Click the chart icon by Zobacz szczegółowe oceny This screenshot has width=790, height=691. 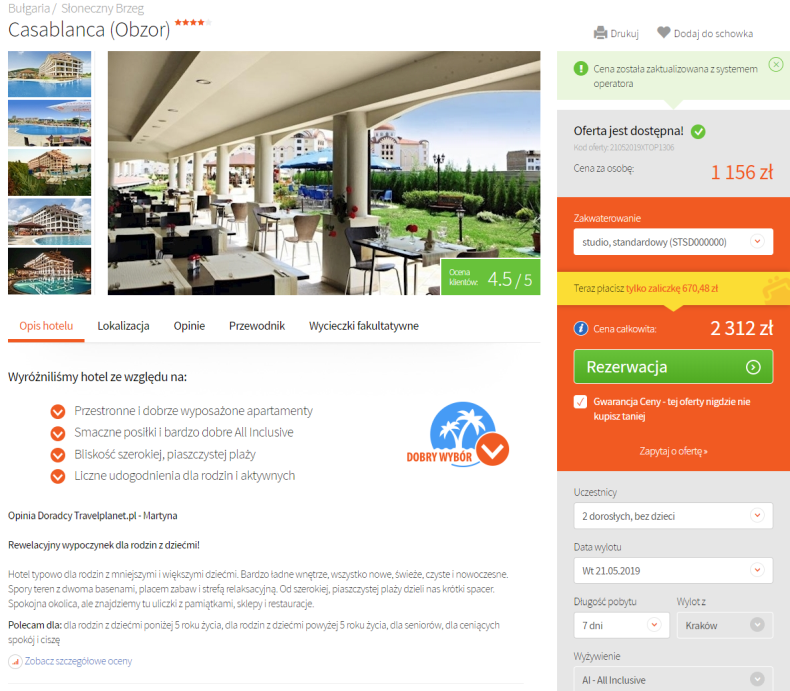click(x=15, y=661)
